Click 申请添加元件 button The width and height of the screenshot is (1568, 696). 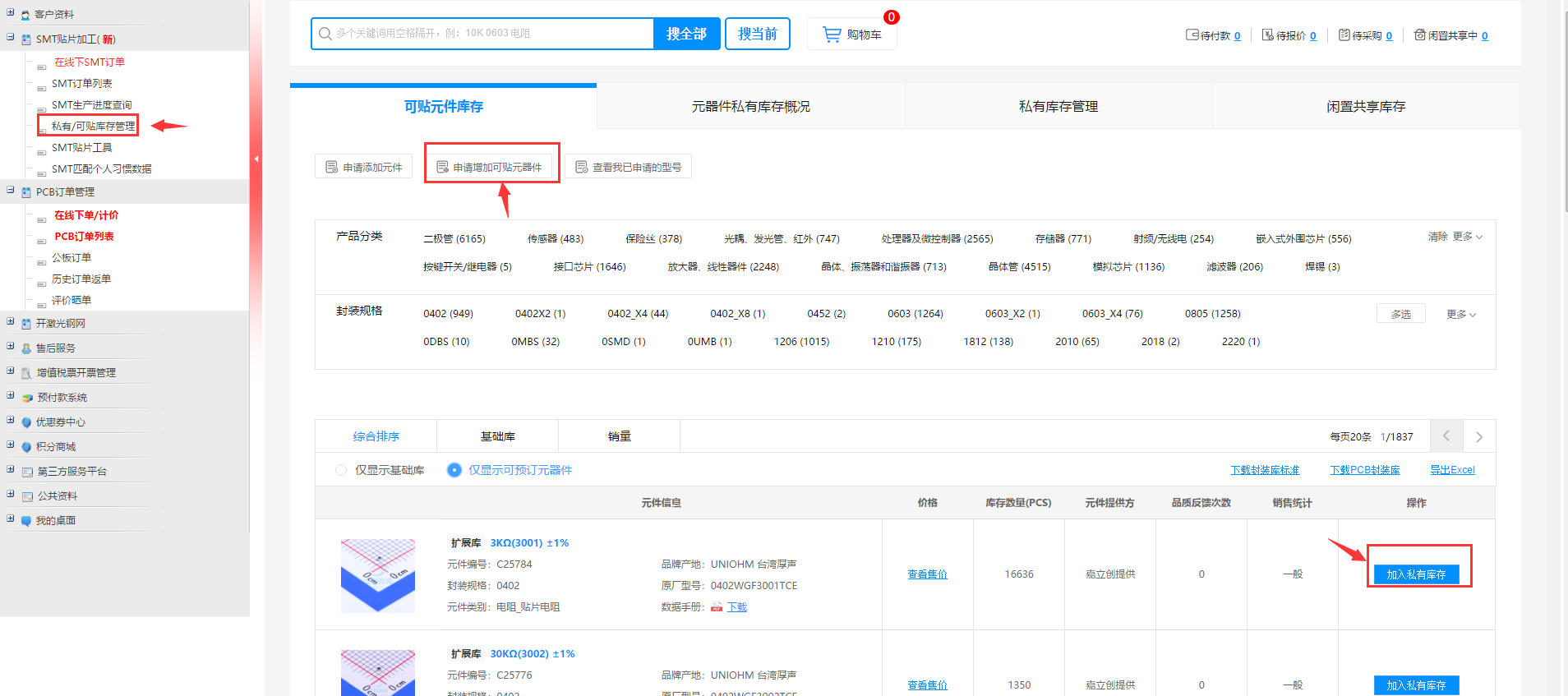coord(364,167)
